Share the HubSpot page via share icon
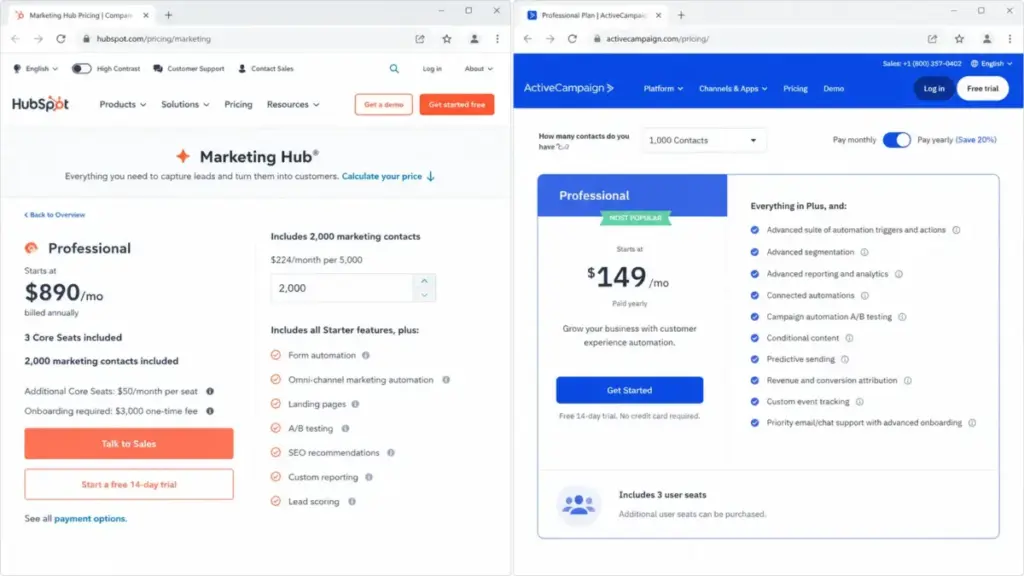The height and width of the screenshot is (576, 1024). [420, 39]
